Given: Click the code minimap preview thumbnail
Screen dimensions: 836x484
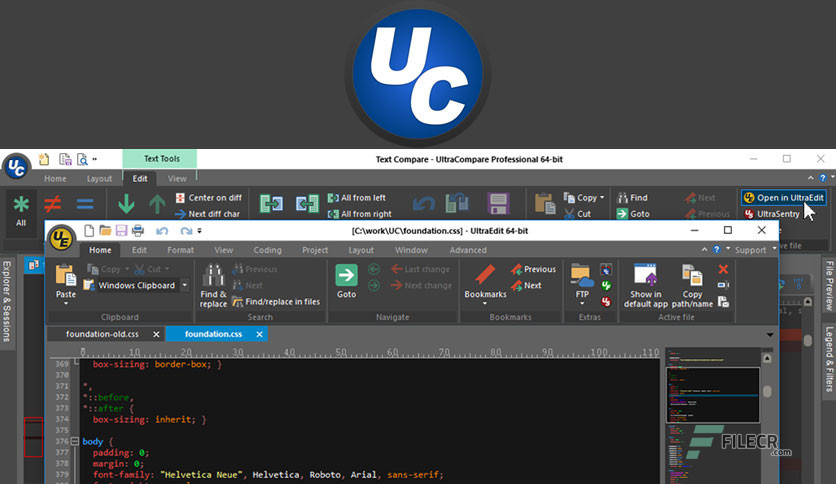Looking at the screenshot, I should click(x=713, y=394).
